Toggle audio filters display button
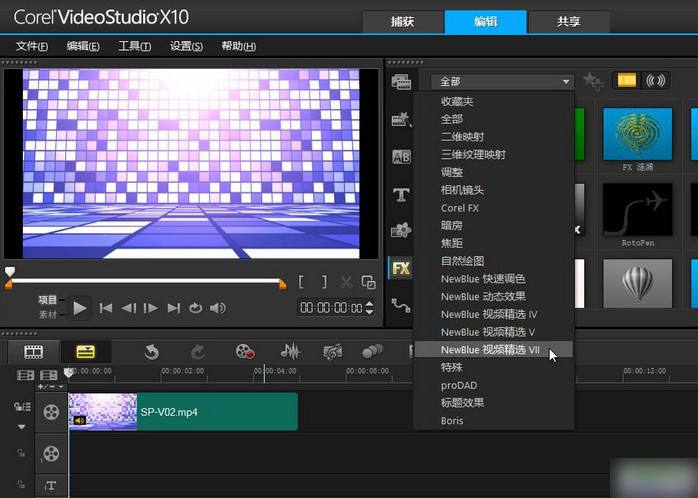This screenshot has height=498, width=698. point(656,81)
